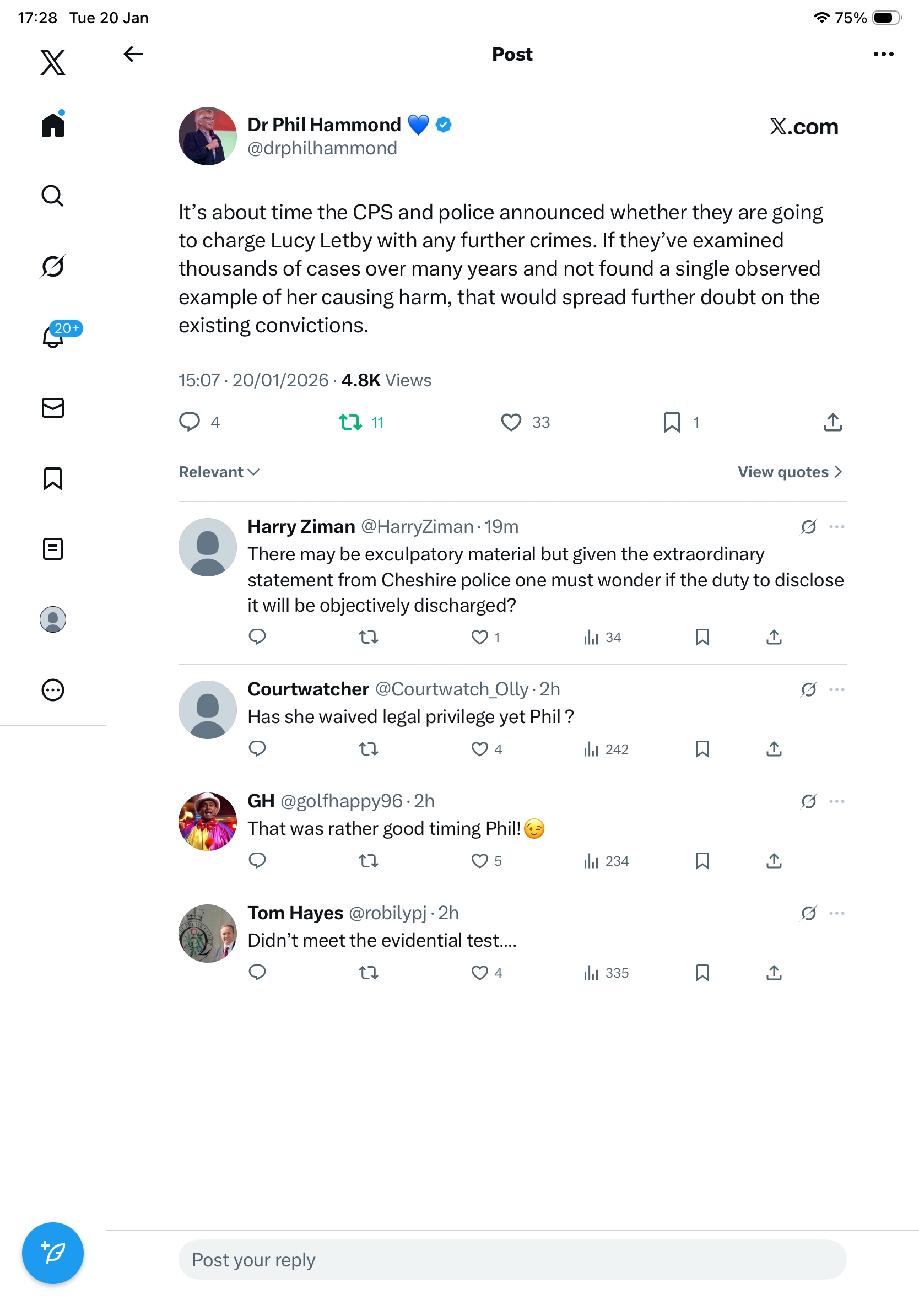Open the notifications bell

pos(53,337)
